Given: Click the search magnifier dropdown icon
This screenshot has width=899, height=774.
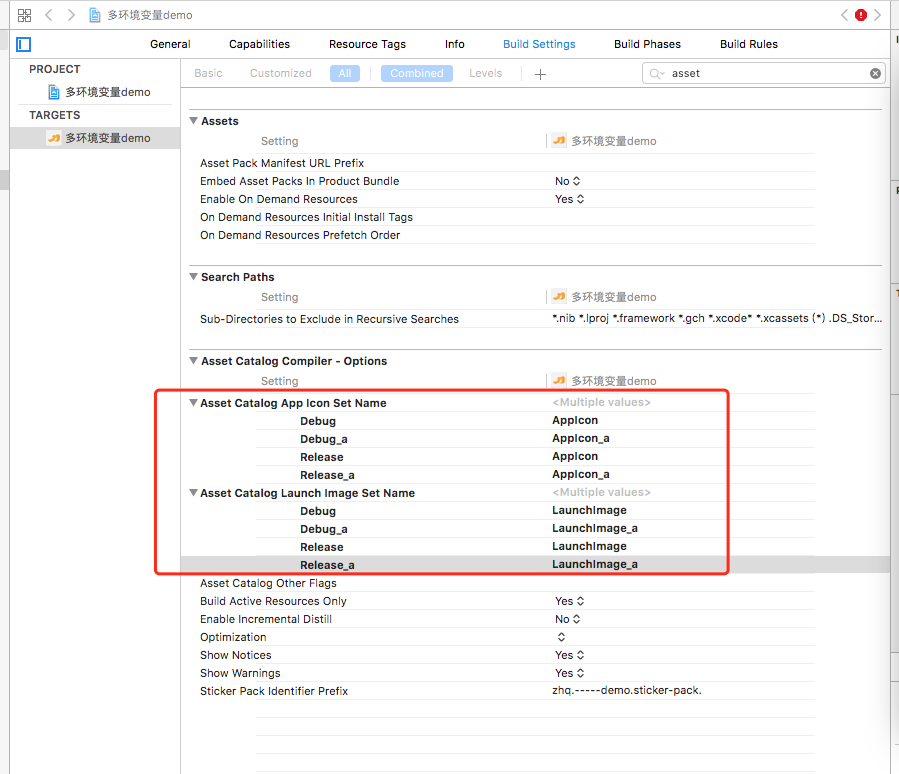Looking at the screenshot, I should 656,73.
